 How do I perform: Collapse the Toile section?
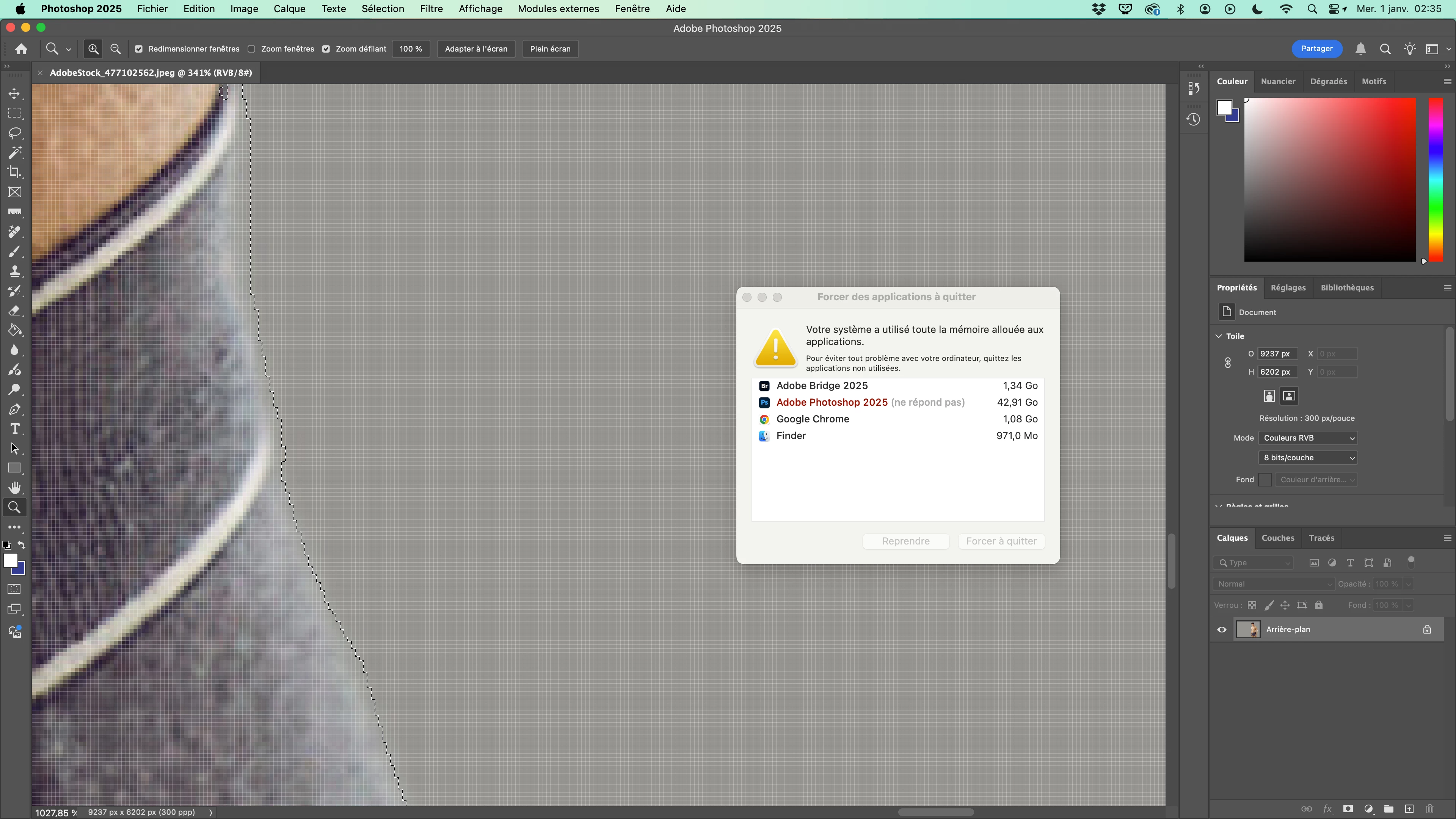coord(1219,336)
